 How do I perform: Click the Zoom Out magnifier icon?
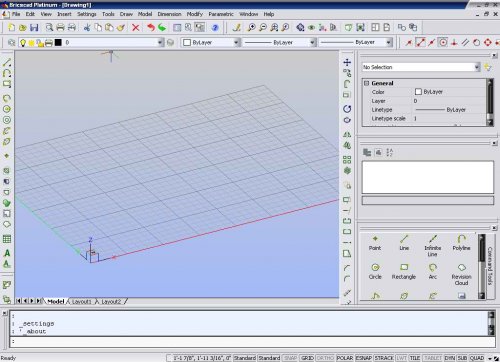(263, 27)
